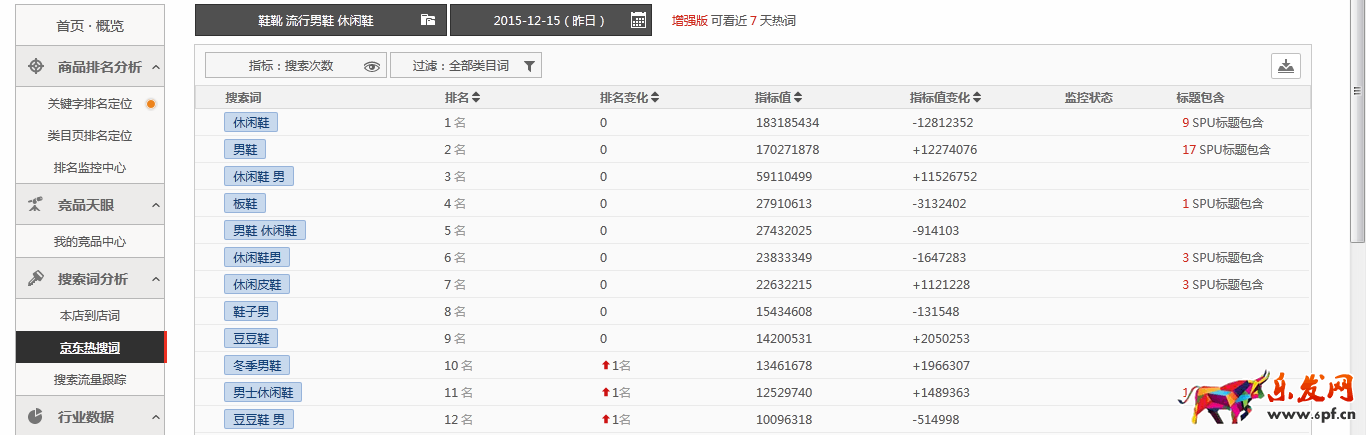The height and width of the screenshot is (435, 1366).
Task: Open 关键字排名定位 in the sidebar
Action: click(90, 103)
